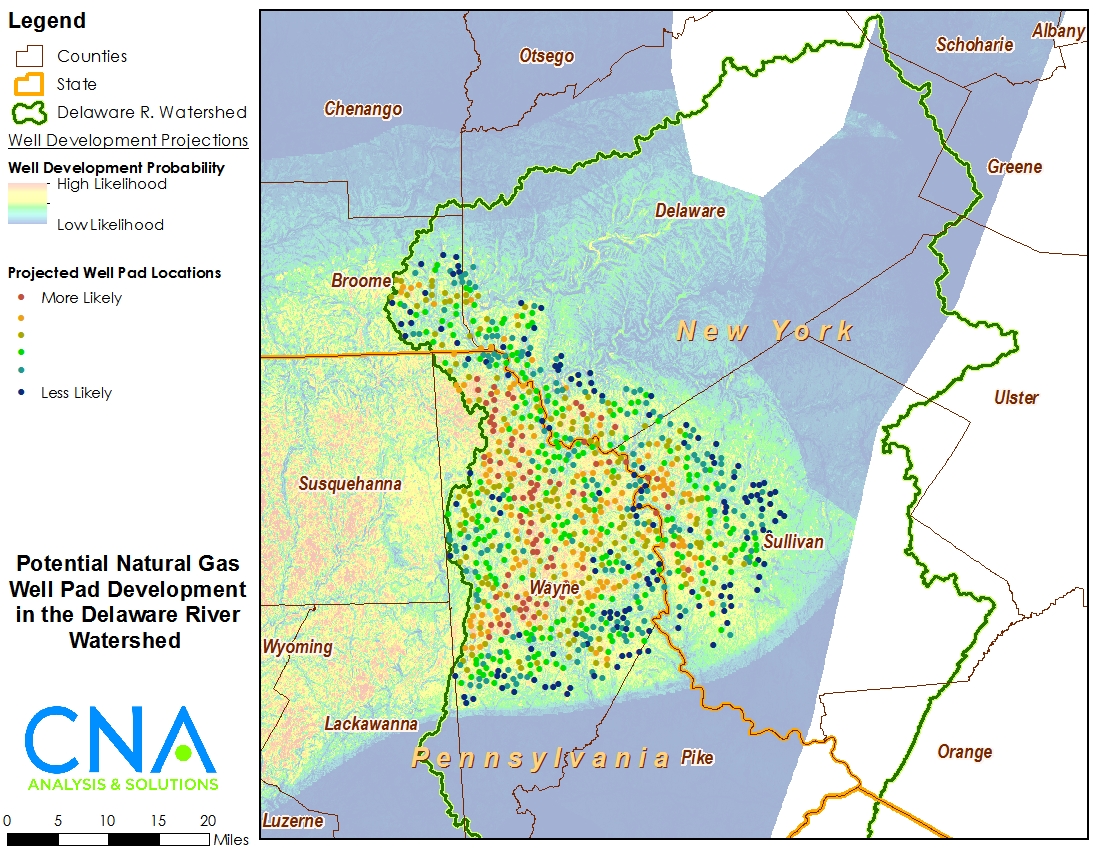Click the orange State legend symbol

[29, 84]
